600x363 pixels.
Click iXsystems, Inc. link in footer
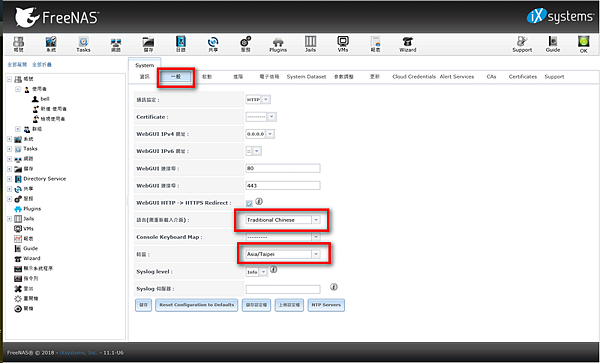click(x=78, y=353)
